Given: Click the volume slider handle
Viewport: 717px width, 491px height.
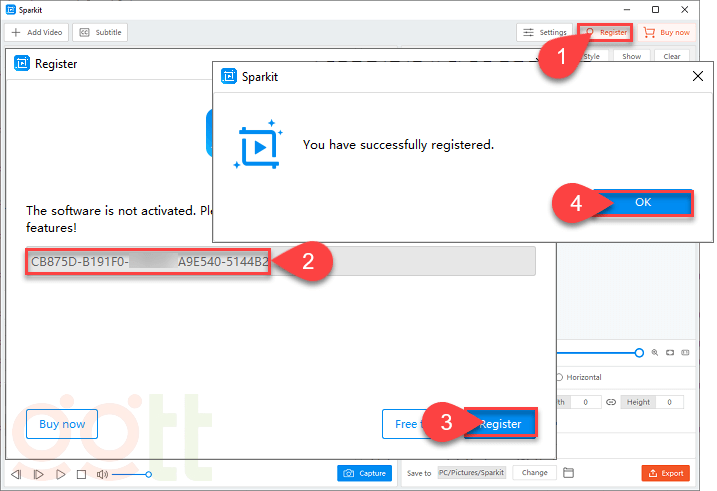Looking at the screenshot, I should pos(149,474).
